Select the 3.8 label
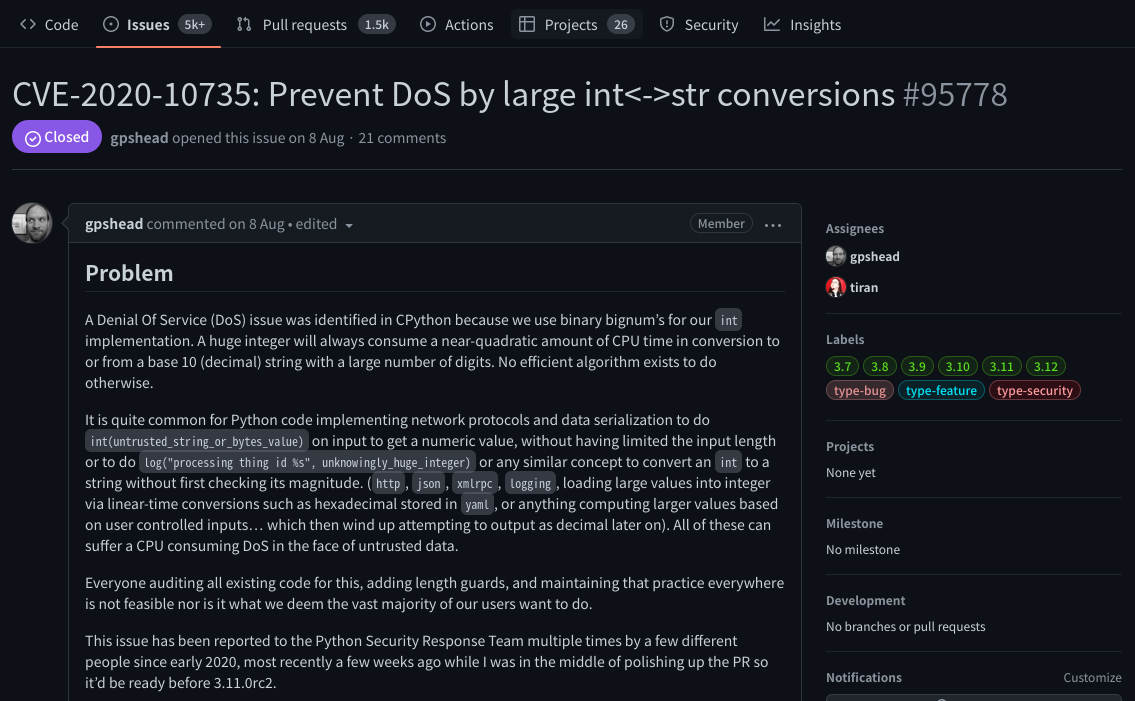This screenshot has height=701, width=1135. 879,366
